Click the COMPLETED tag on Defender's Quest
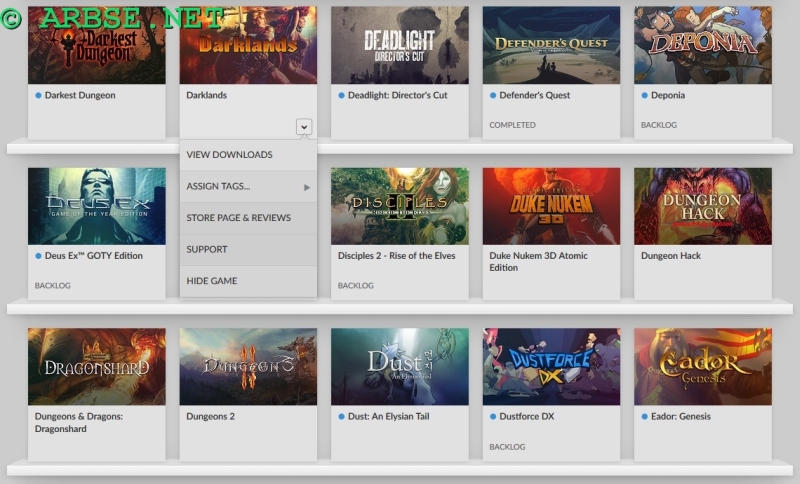This screenshot has height=484, width=800. 512,125
